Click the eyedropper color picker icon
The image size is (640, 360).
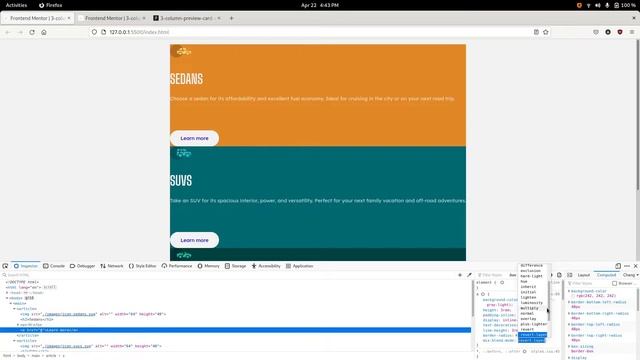[x=469, y=275]
